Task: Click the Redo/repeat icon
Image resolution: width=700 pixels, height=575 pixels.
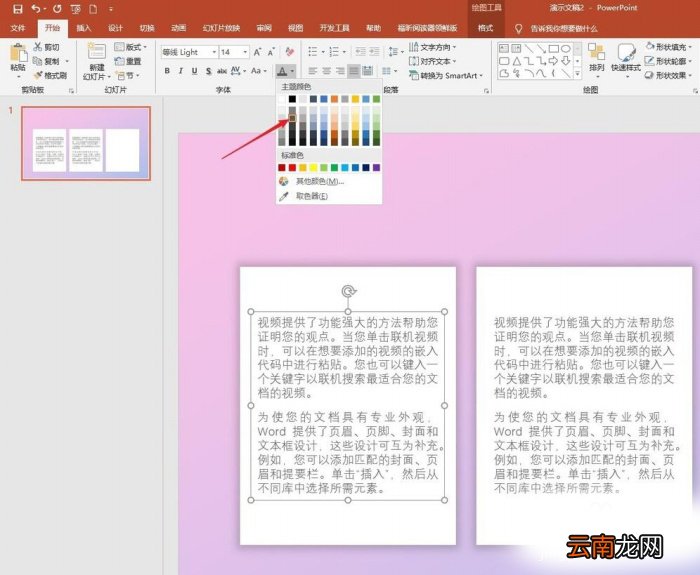Action: point(57,8)
